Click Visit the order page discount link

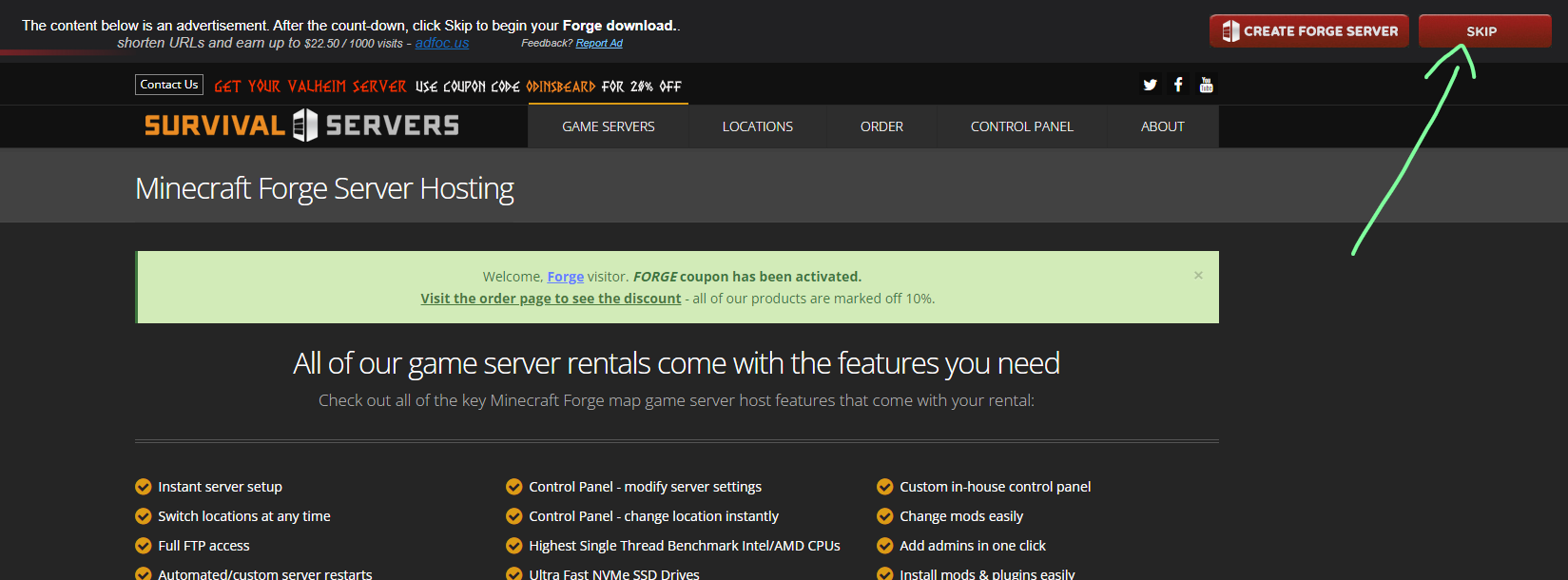[551, 299]
